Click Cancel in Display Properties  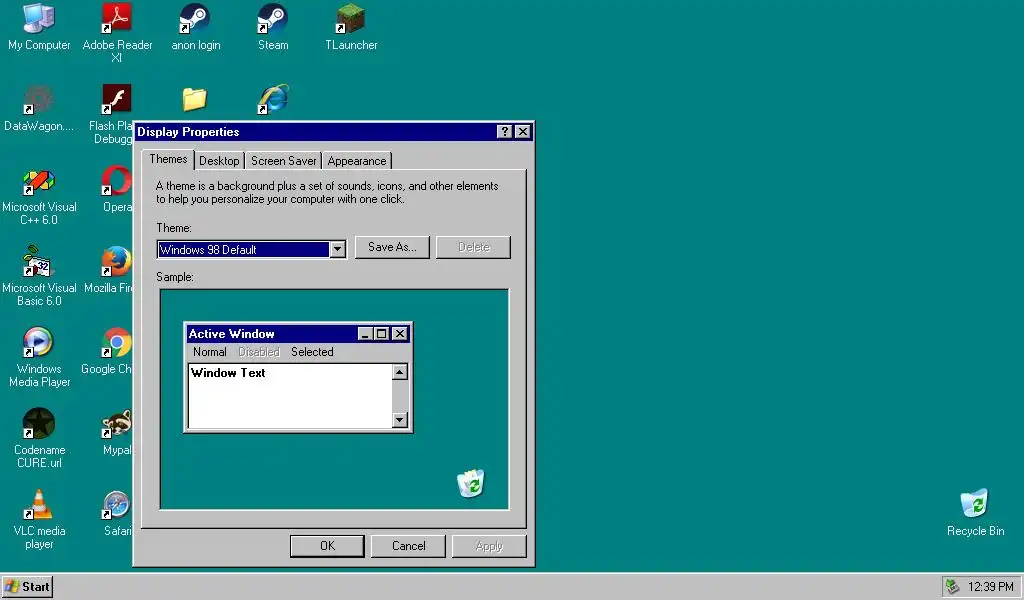click(x=408, y=546)
